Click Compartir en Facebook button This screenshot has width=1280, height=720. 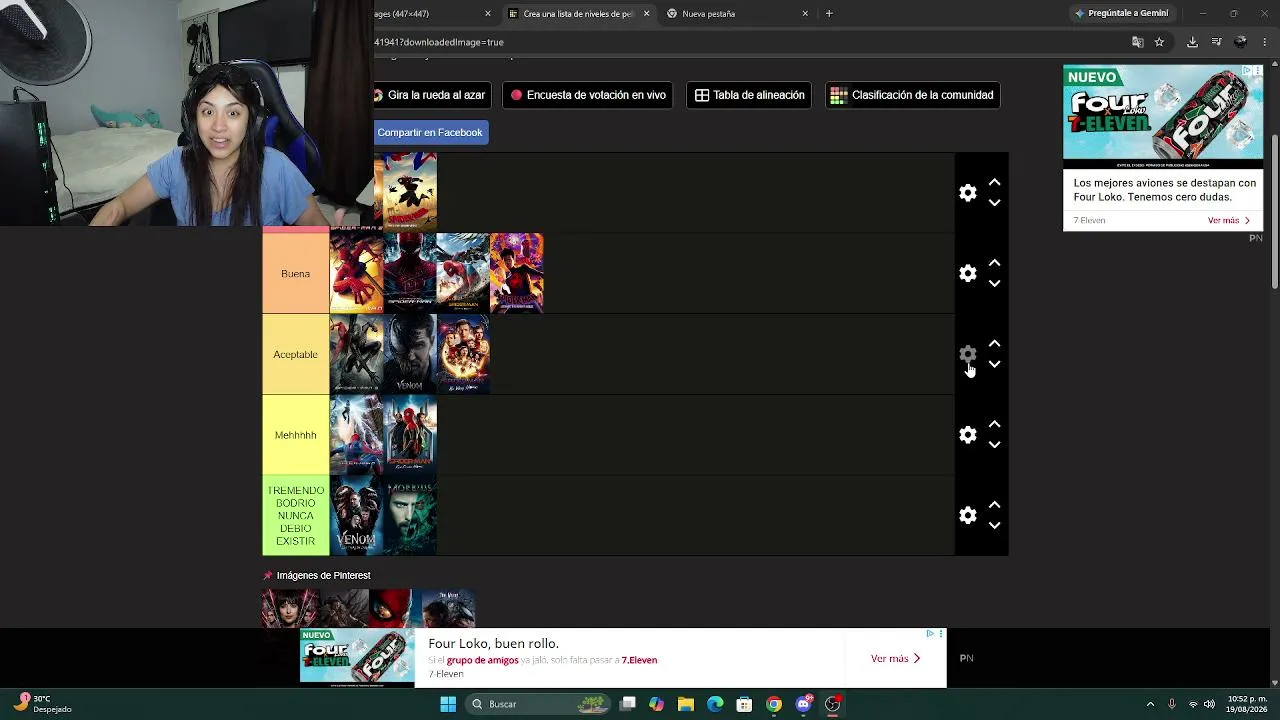(x=431, y=132)
